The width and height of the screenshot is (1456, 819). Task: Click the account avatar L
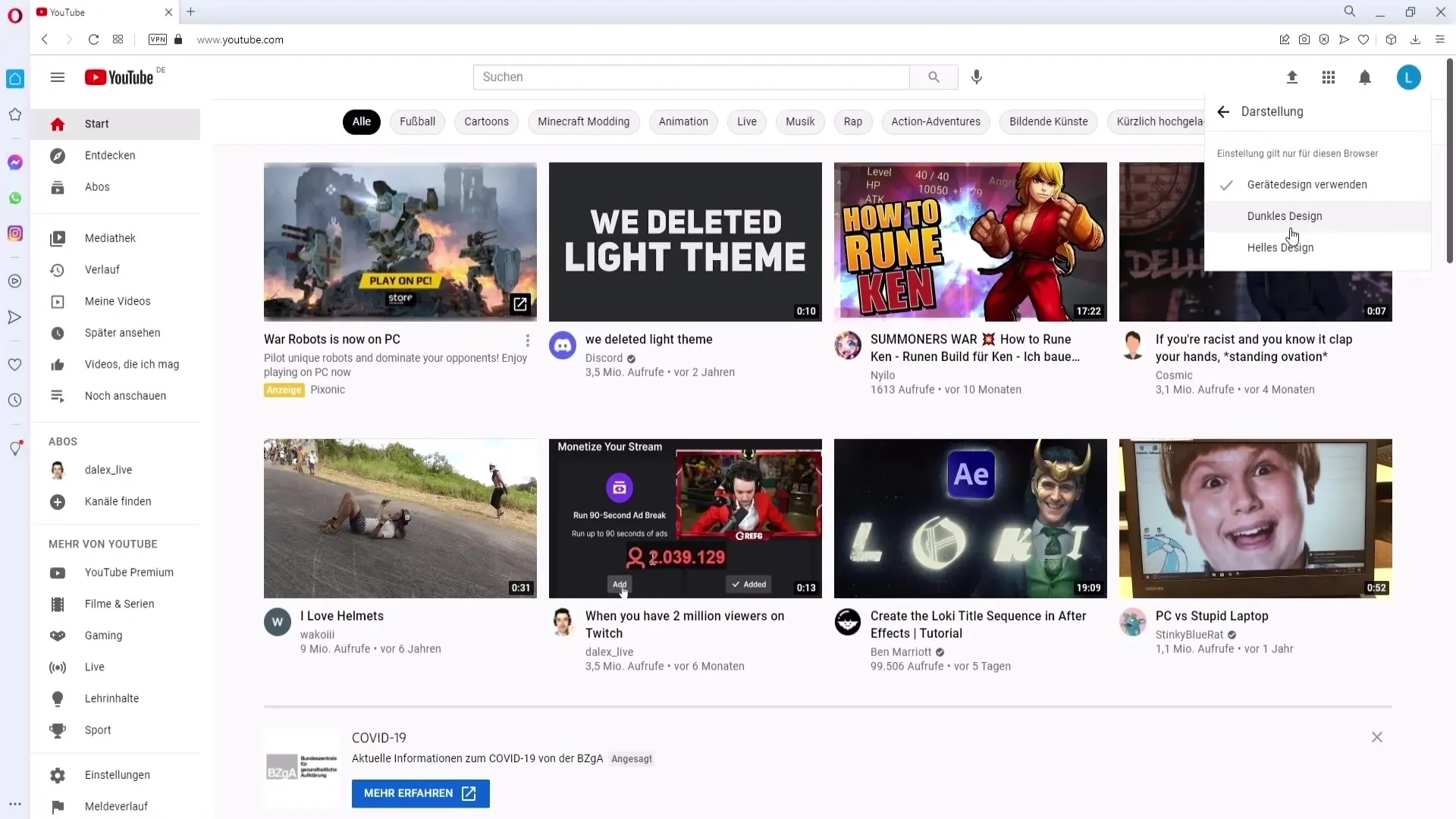coord(1409,77)
